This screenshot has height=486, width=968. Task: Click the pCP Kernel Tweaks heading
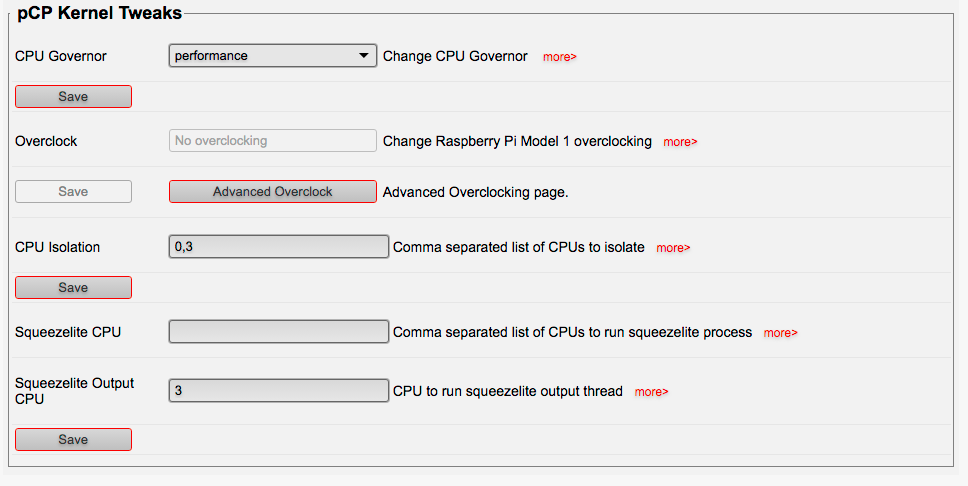click(x=99, y=13)
